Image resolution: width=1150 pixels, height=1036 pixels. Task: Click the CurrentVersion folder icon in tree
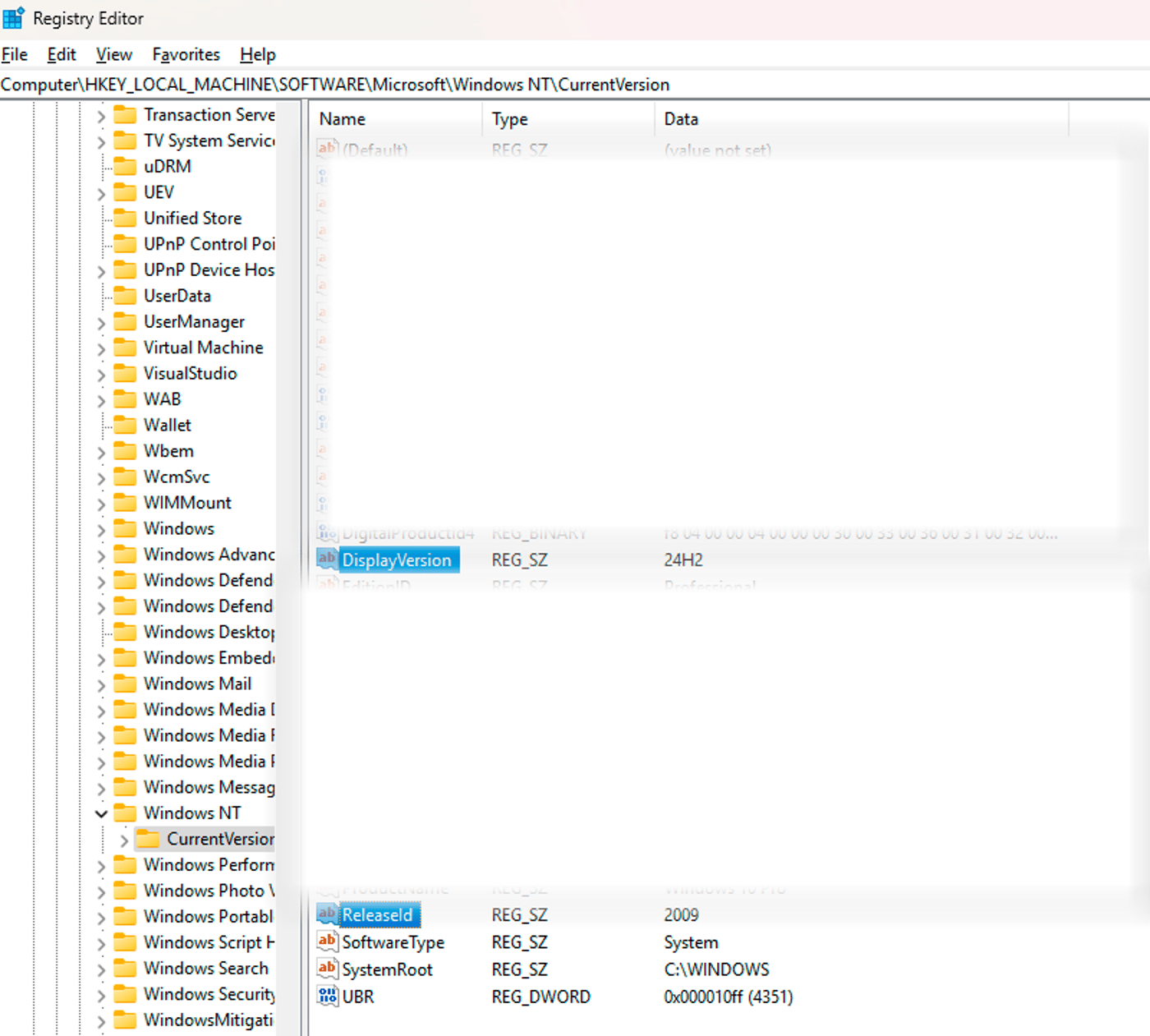click(148, 839)
